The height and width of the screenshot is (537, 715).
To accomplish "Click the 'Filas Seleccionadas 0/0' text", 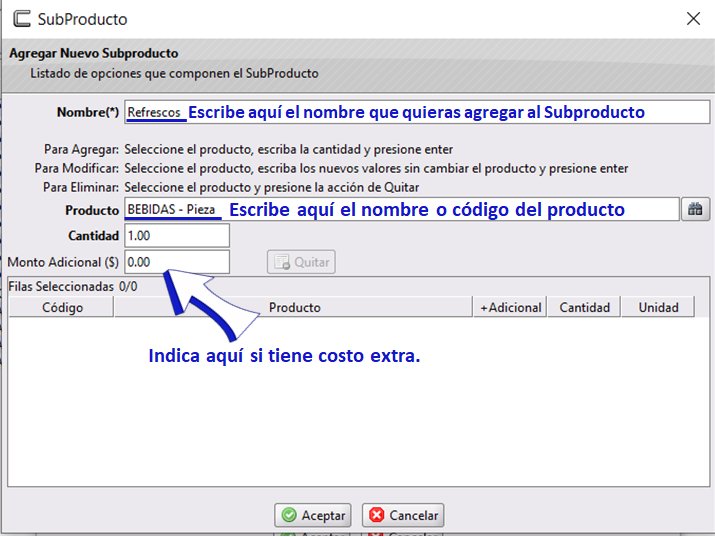I will pyautogui.click(x=73, y=286).
